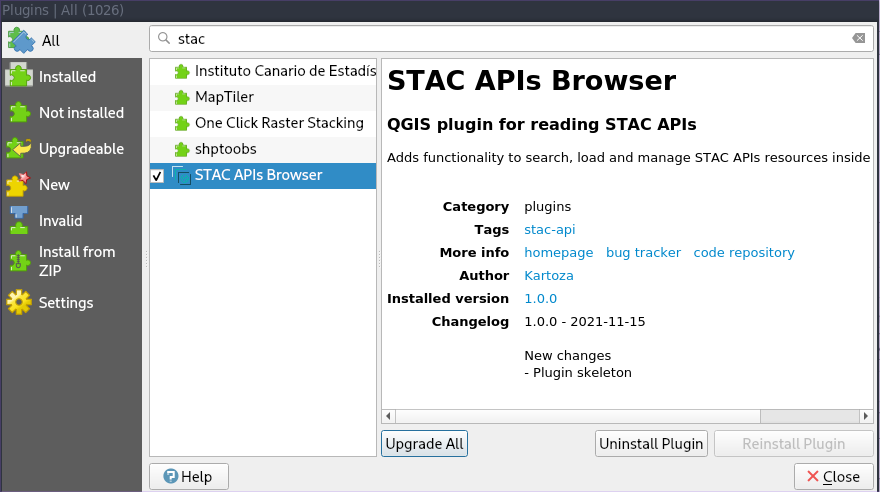Click the red X icon on Close
Viewport: 880px width, 492px height.
(x=813, y=476)
